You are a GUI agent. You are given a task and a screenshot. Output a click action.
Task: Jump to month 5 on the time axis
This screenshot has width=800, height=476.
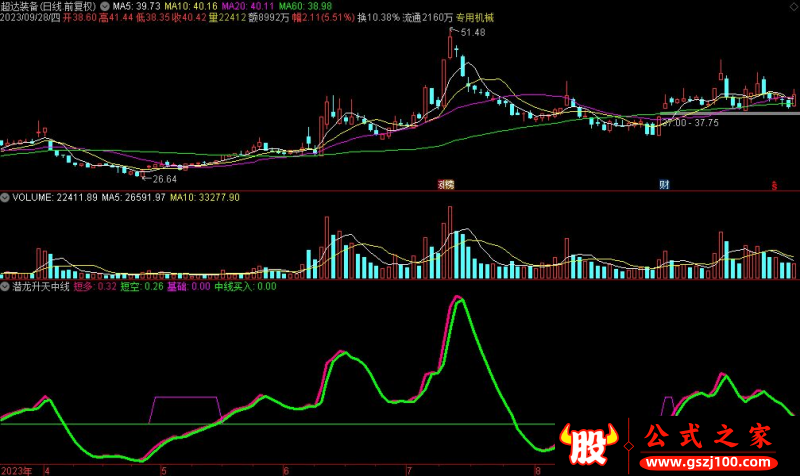pos(164,471)
